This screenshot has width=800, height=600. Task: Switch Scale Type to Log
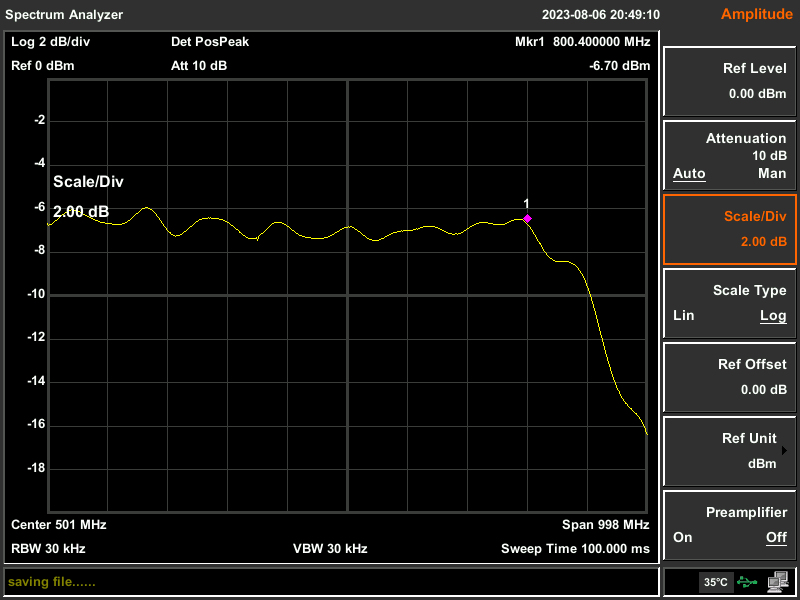click(x=773, y=316)
